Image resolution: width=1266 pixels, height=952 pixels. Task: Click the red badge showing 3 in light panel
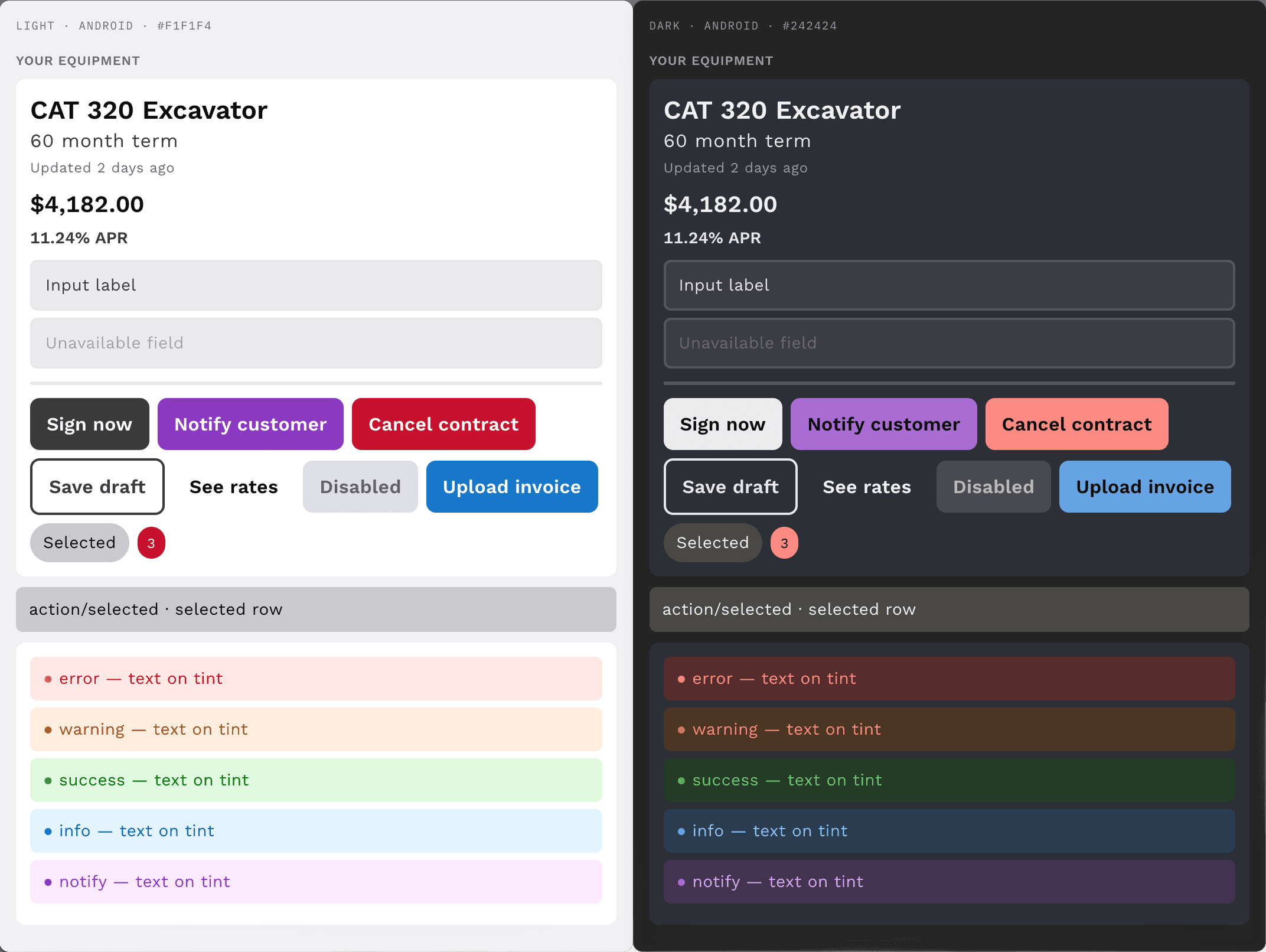tap(151, 543)
